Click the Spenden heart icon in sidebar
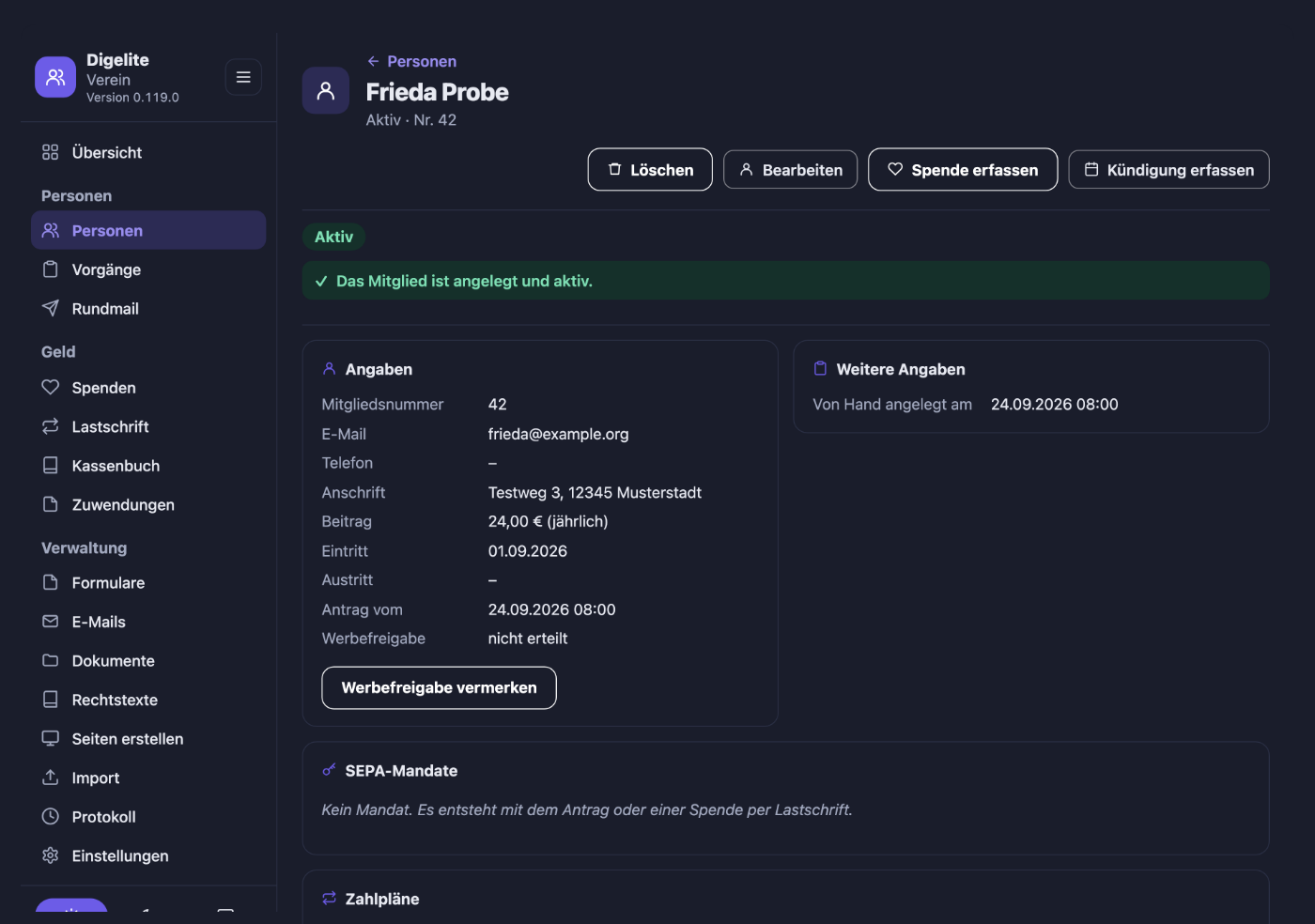 tap(51, 387)
